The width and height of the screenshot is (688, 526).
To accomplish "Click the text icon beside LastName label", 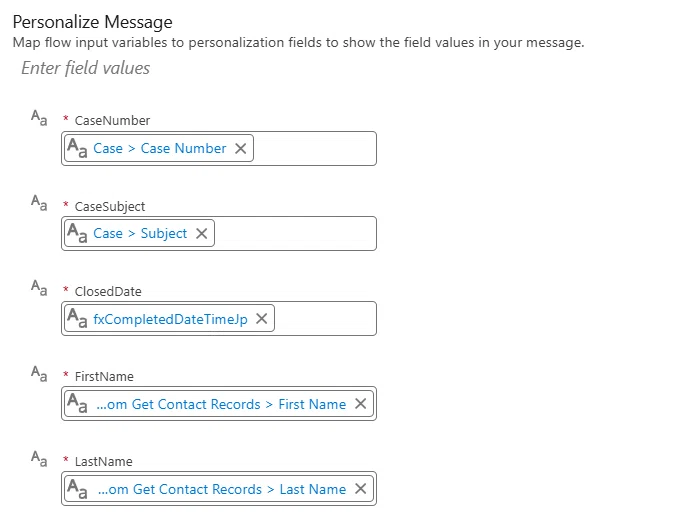I will [39, 458].
